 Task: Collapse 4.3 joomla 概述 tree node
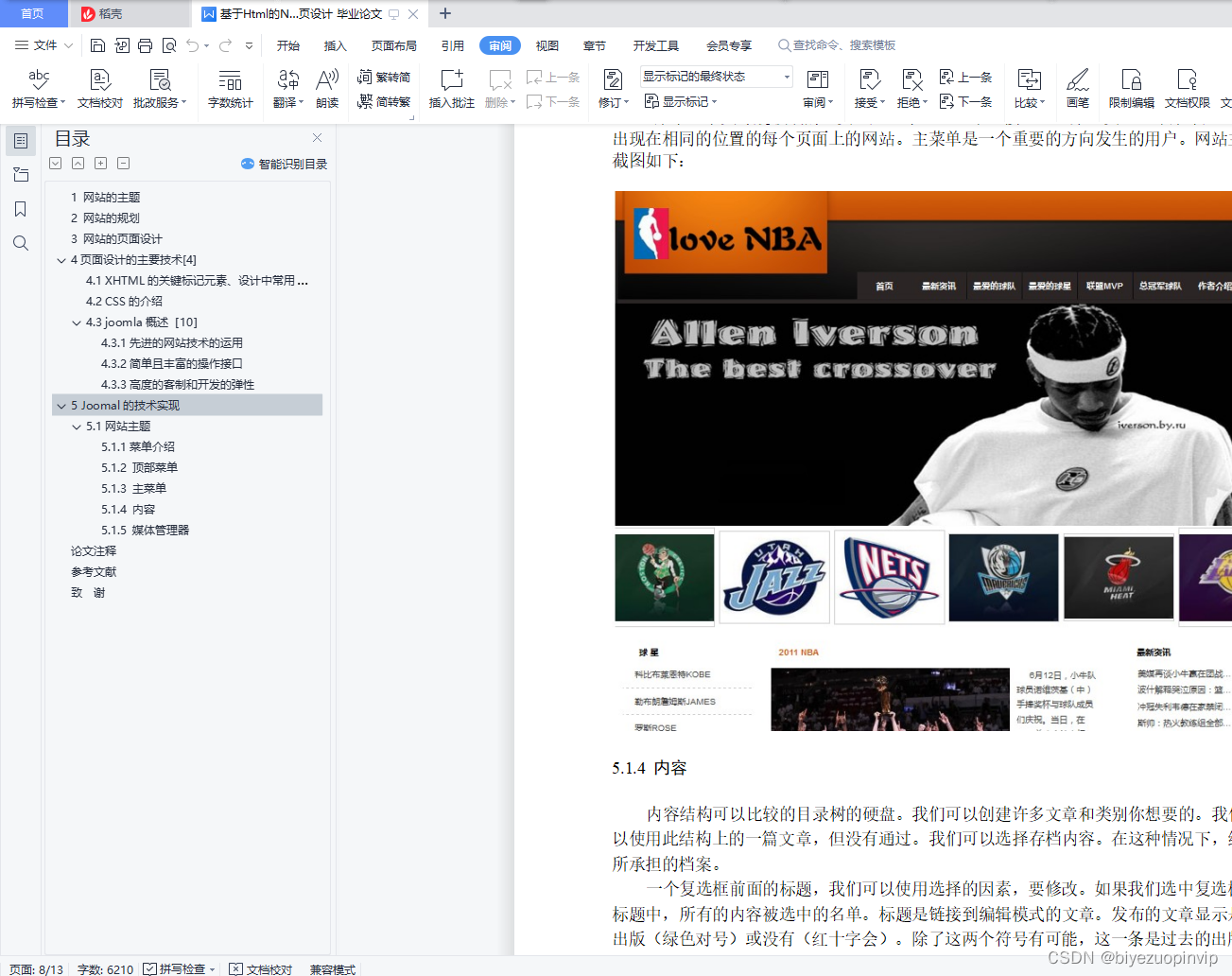77,322
